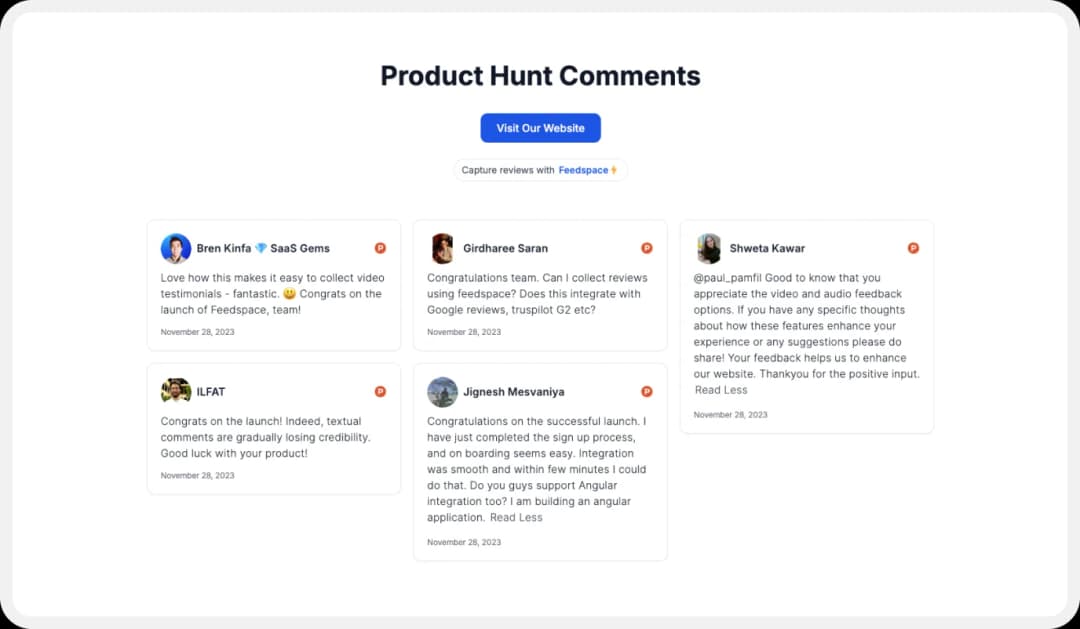Click the Product Hunt icon on Bren Kinfa's card

380,247
